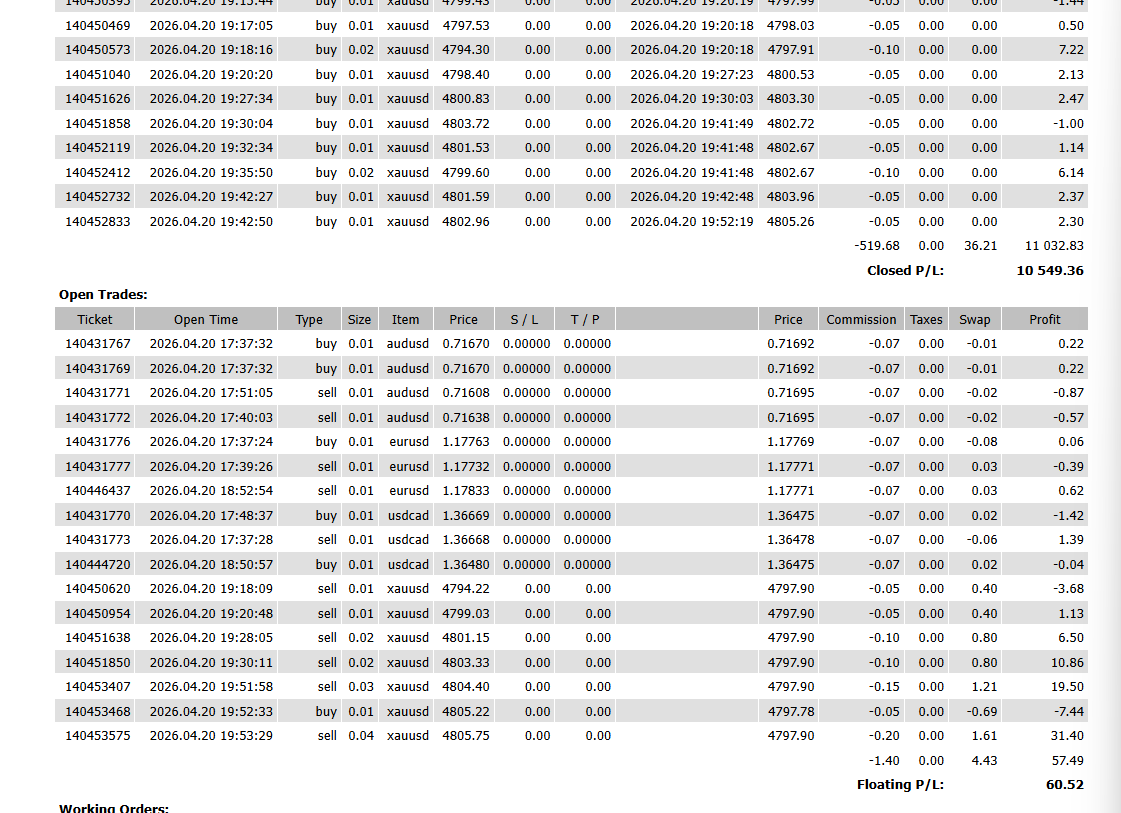The width and height of the screenshot is (1121, 813).
Task: Select open time 2026.04.20 18:52:54
Action: (211, 491)
